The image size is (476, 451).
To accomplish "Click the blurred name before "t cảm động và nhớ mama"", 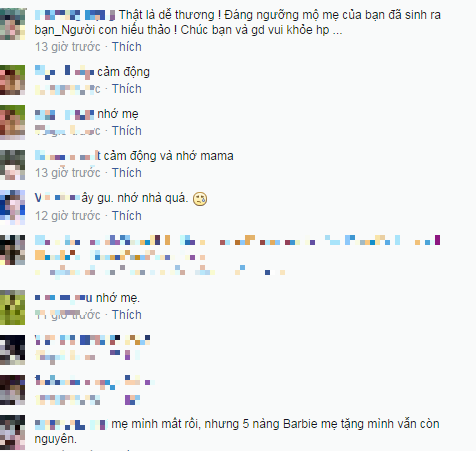I will point(67,156).
